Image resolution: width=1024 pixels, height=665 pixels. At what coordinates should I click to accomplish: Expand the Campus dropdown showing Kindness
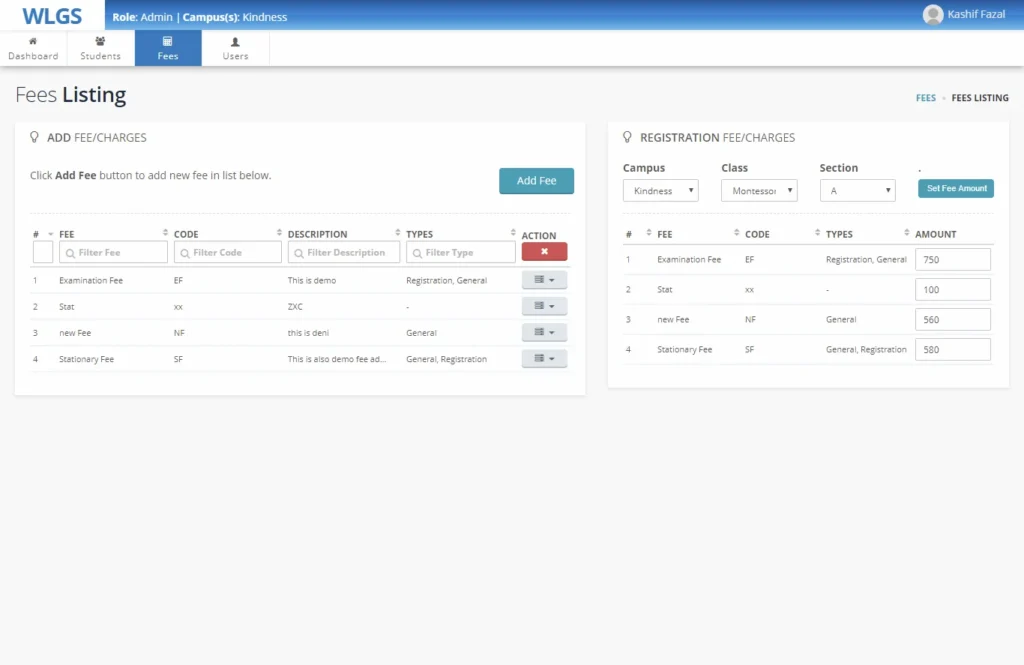[660, 191]
